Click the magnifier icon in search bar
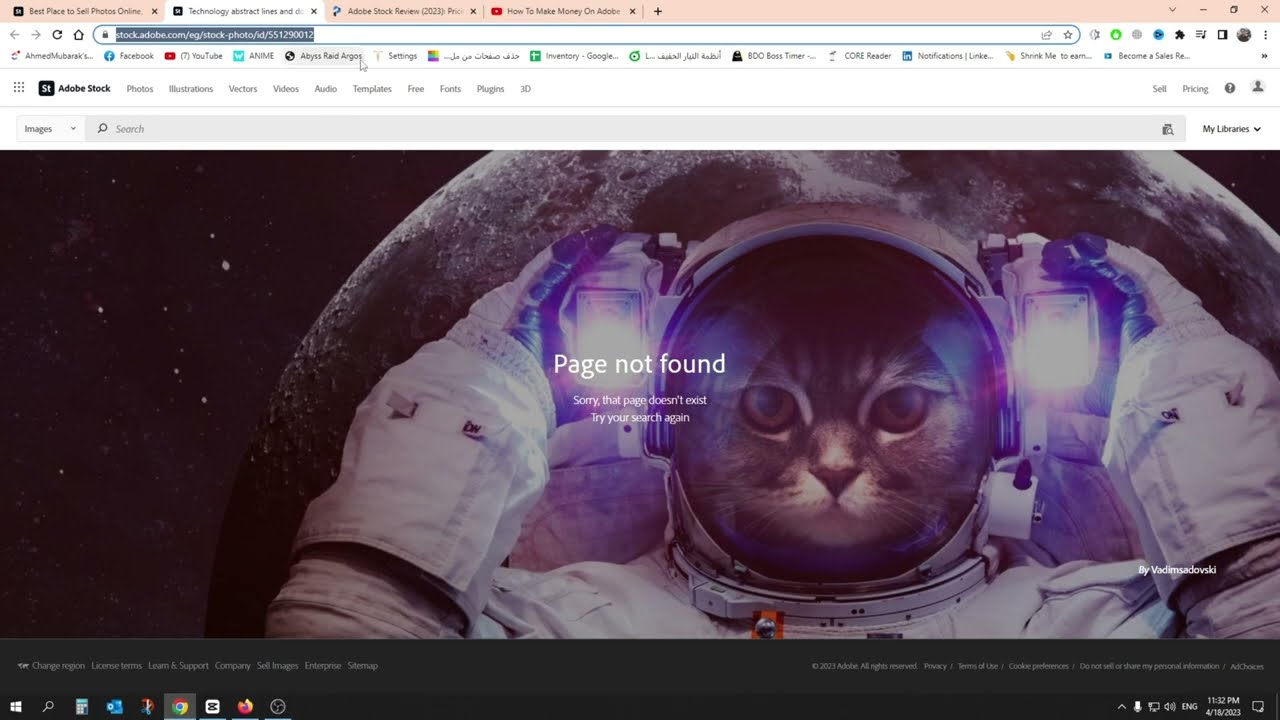The width and height of the screenshot is (1280, 720). pyautogui.click(x=102, y=129)
